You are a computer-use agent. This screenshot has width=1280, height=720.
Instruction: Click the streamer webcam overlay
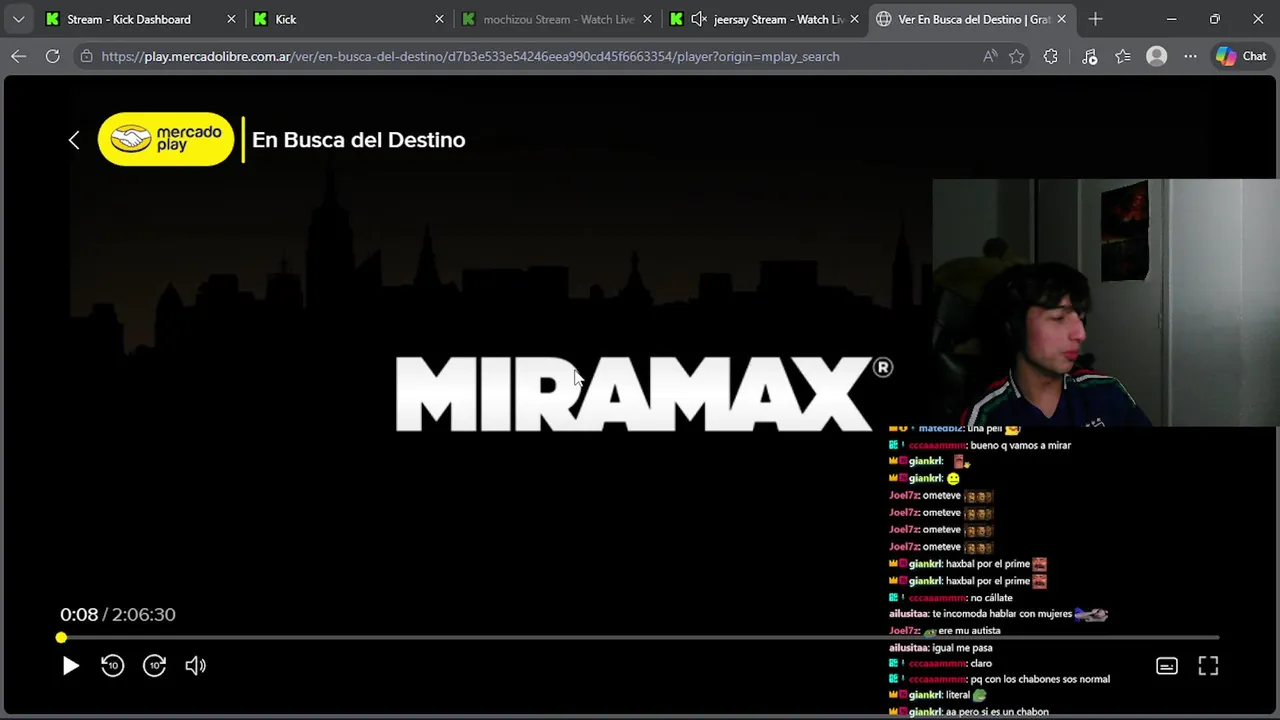tap(1105, 303)
